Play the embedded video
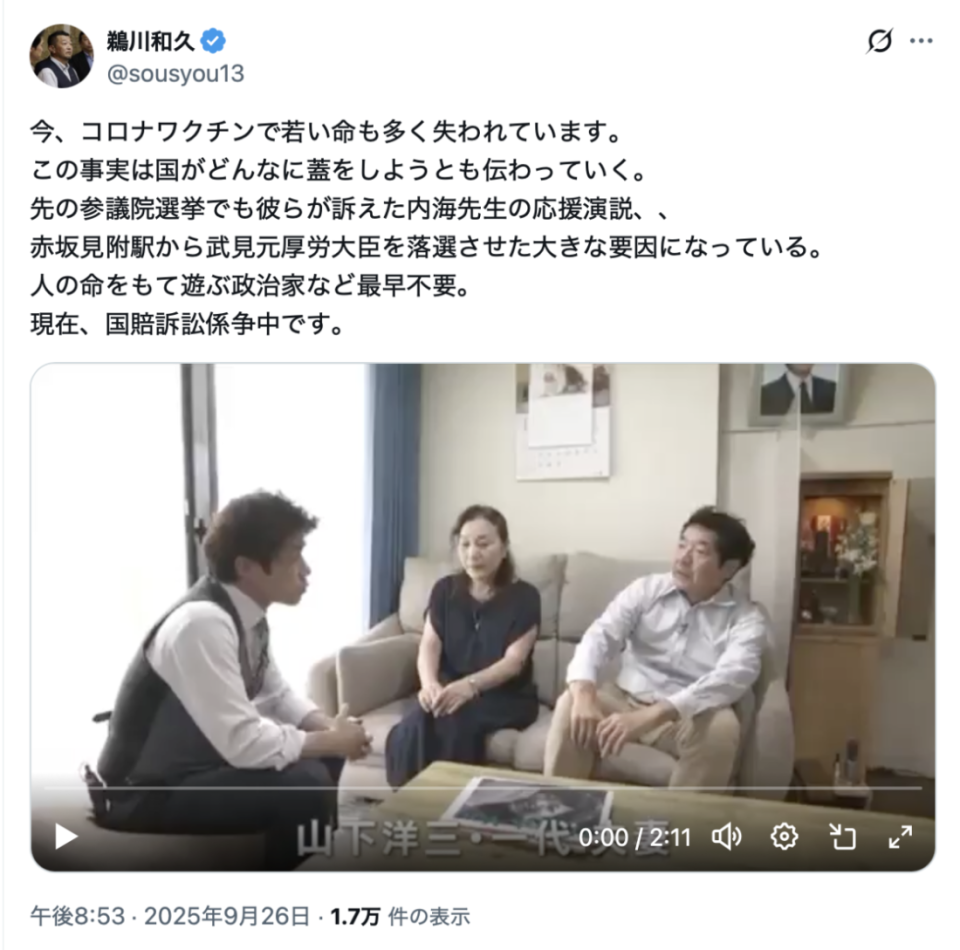The width and height of the screenshot is (960, 950). 66,836
